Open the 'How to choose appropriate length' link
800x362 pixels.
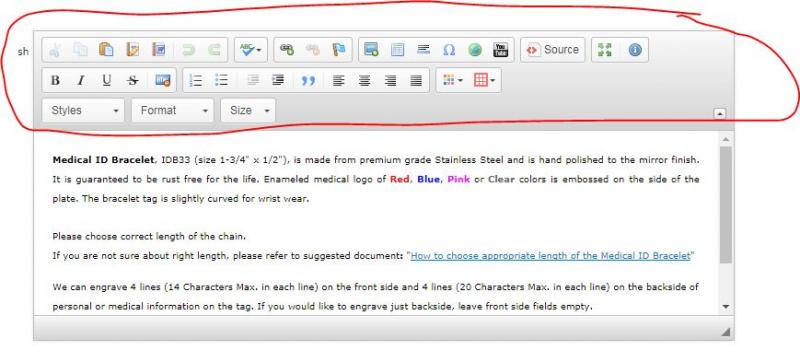click(550, 256)
